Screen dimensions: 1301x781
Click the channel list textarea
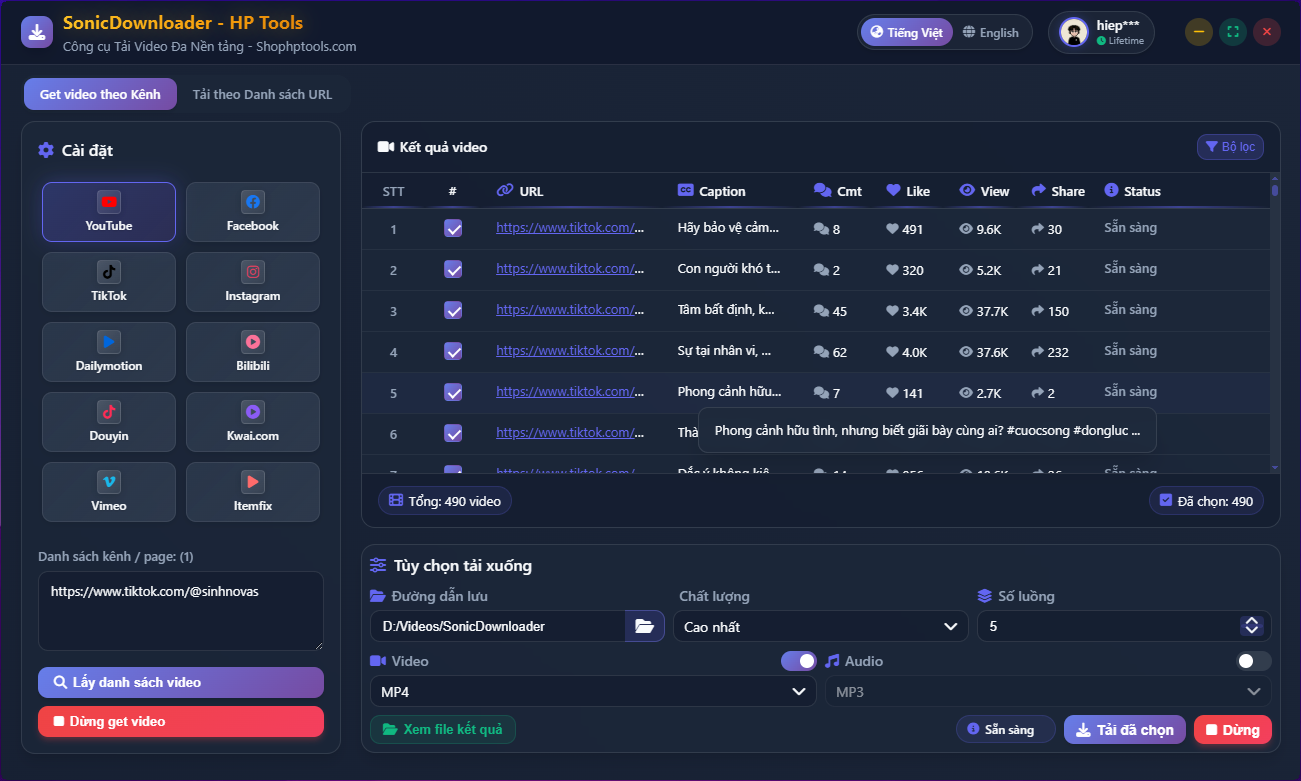tap(181, 611)
